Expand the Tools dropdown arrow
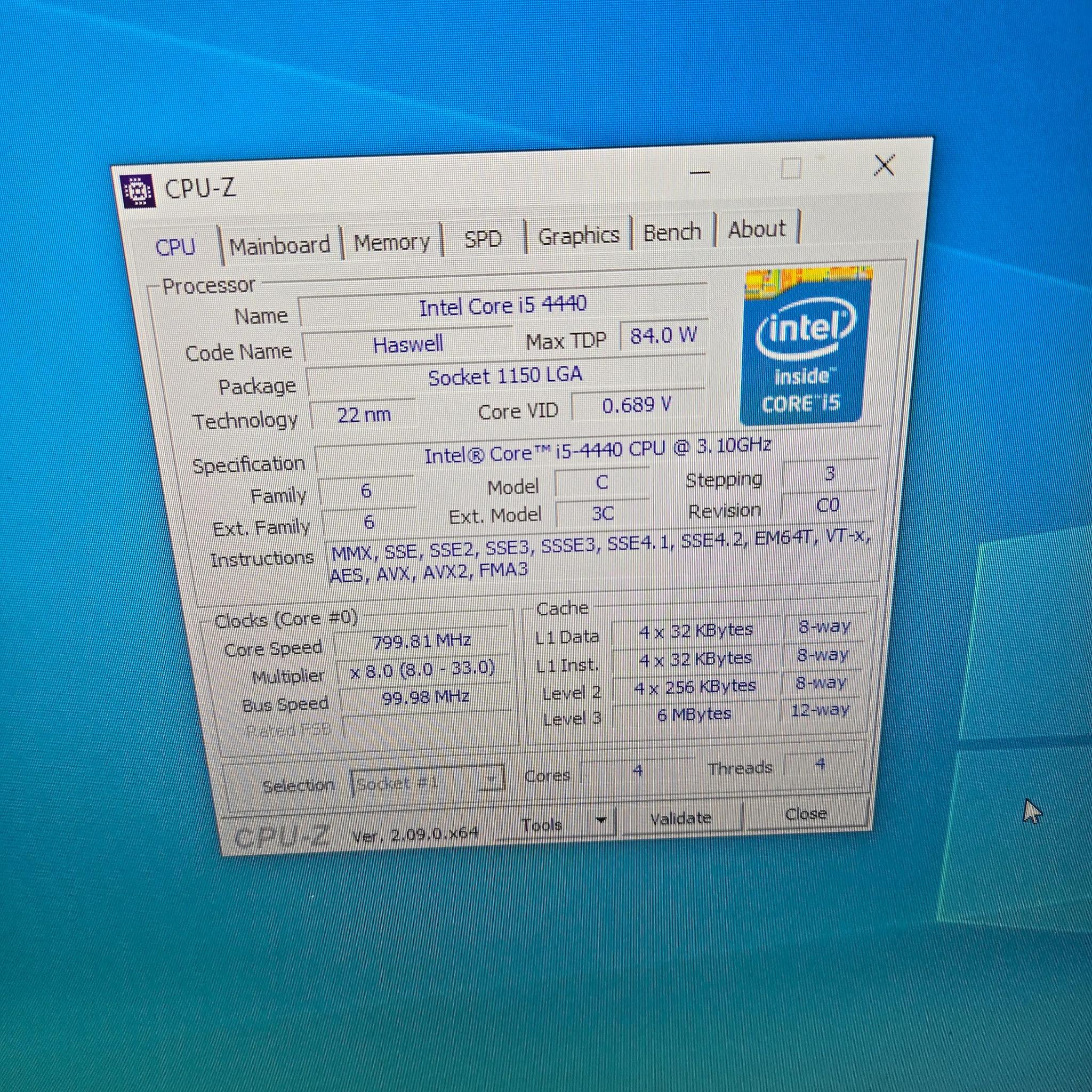 point(600,820)
